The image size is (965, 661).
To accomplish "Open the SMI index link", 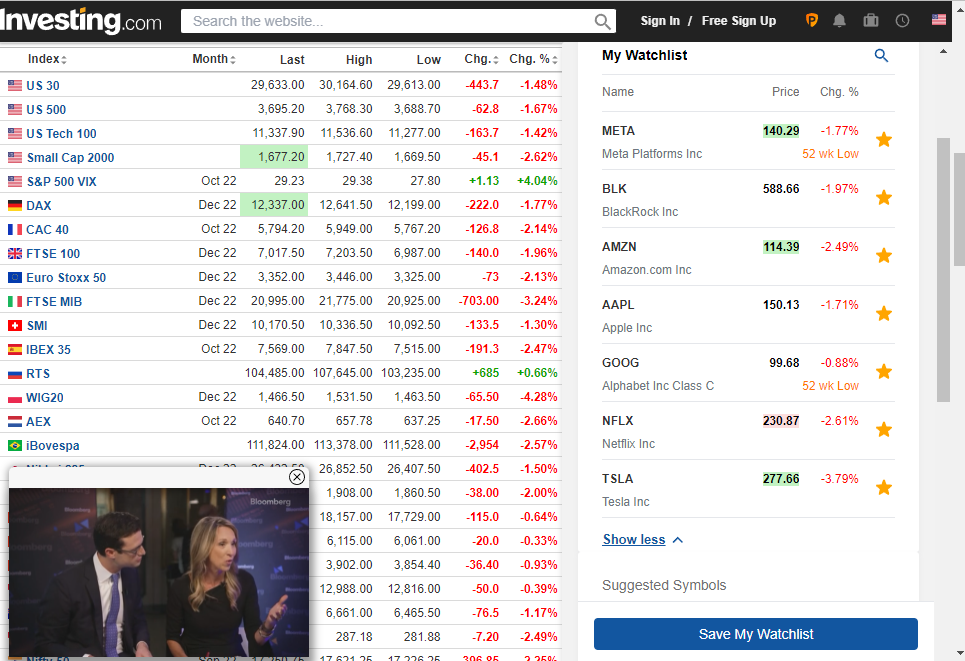I will 37,326.
